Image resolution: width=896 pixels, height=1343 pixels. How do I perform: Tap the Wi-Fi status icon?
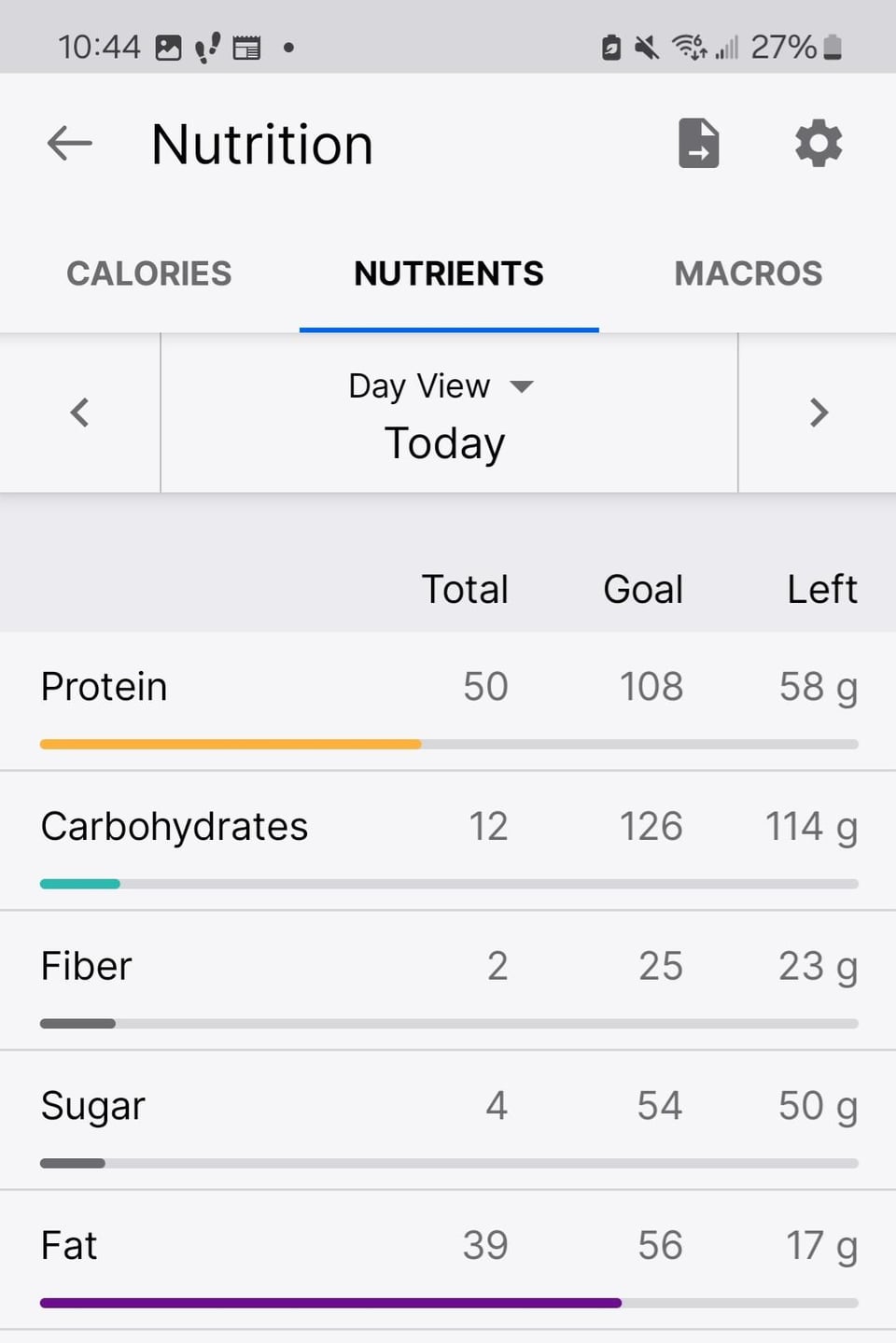(689, 47)
